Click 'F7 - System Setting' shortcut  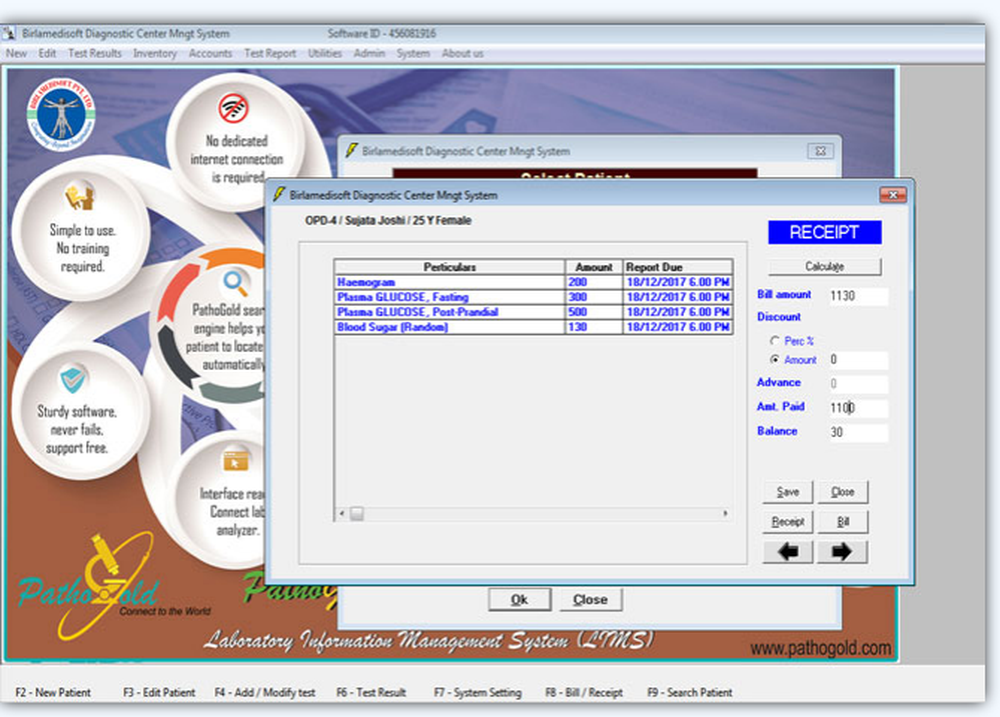[478, 692]
